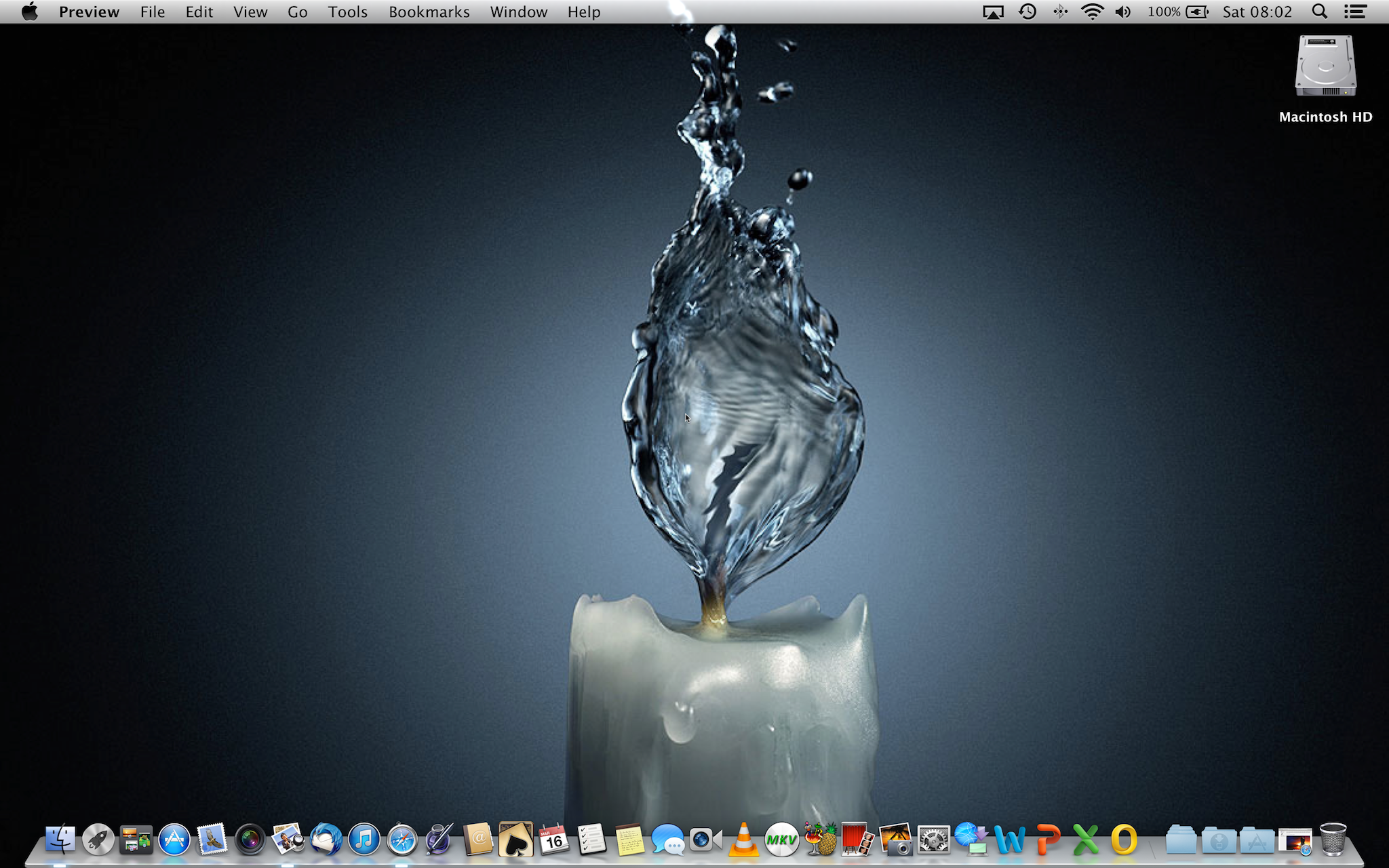Open Photo Booth from the Dock
This screenshot has width=1389, height=868.
point(857,840)
